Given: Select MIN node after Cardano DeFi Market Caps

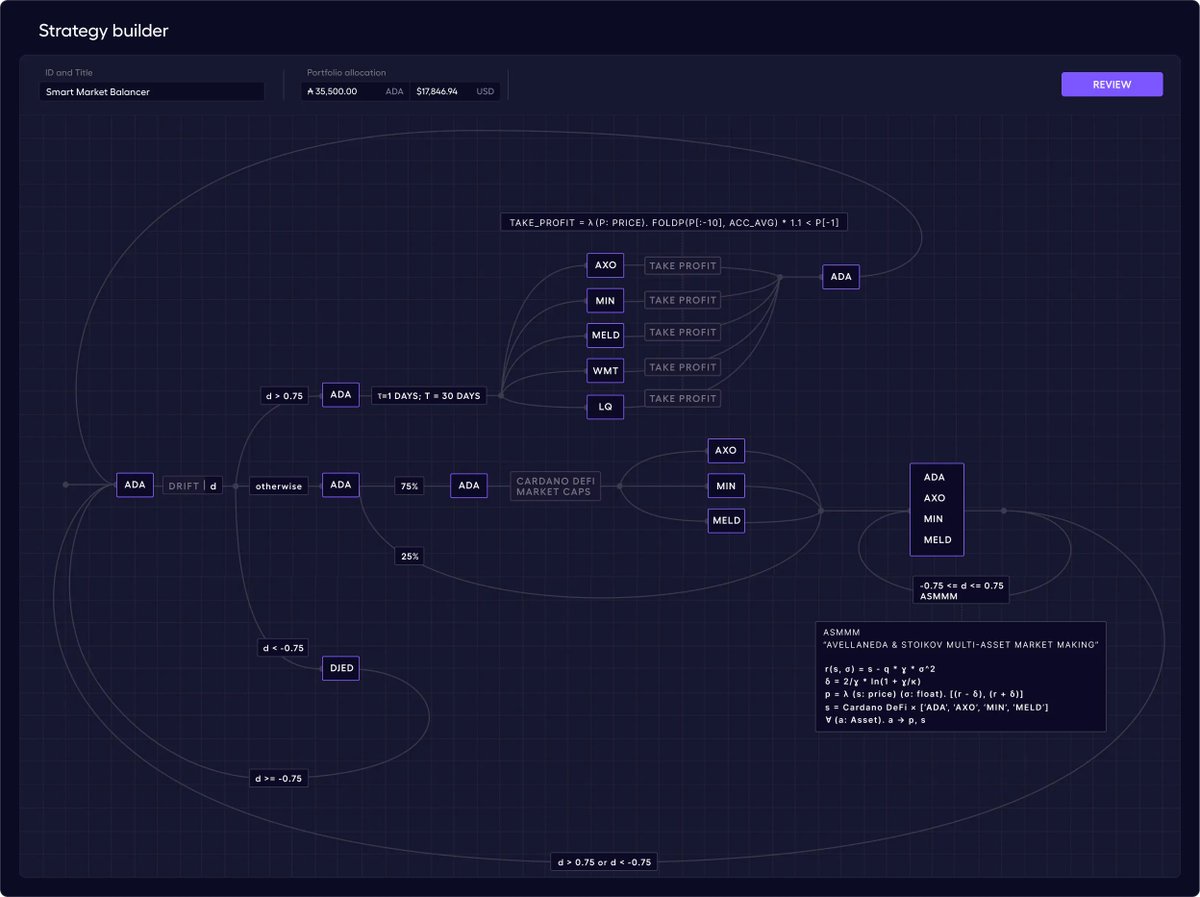Looking at the screenshot, I should pyautogui.click(x=726, y=486).
